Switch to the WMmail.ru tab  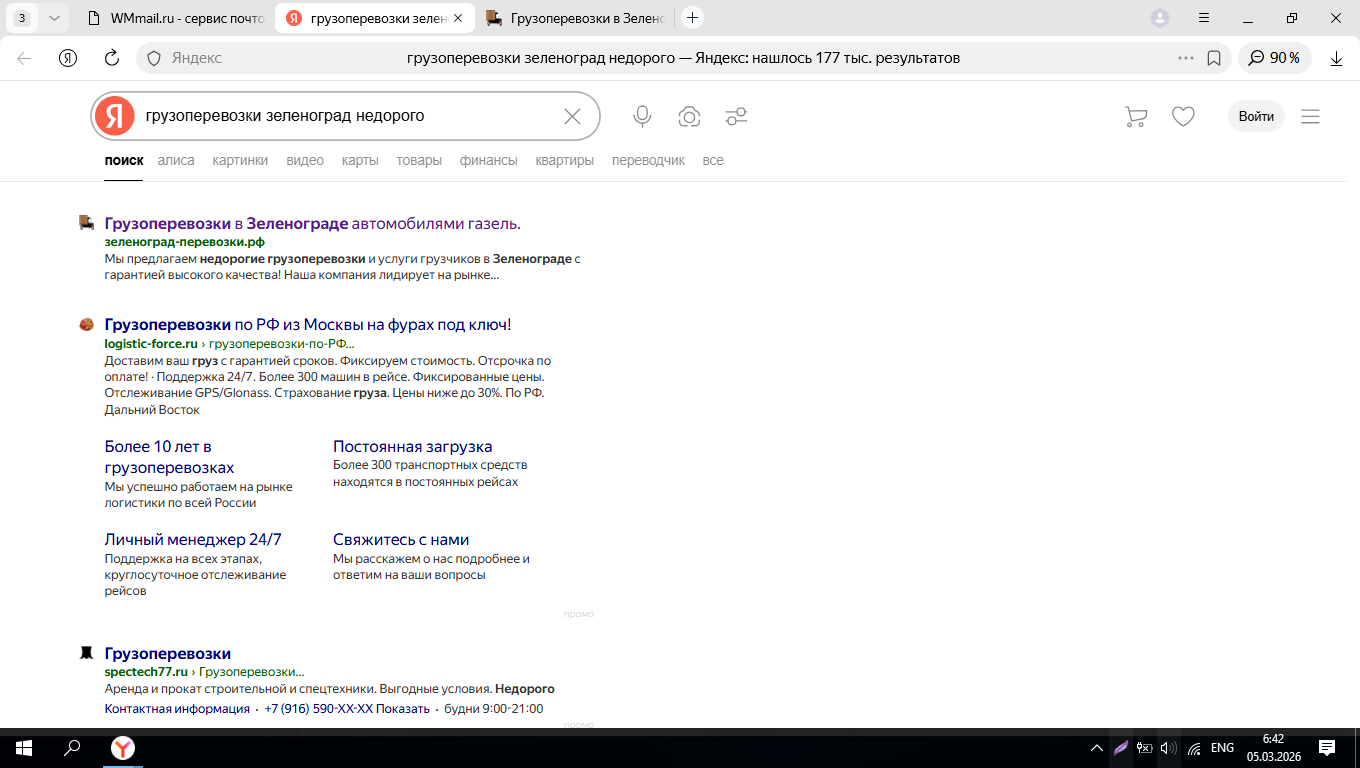175,17
